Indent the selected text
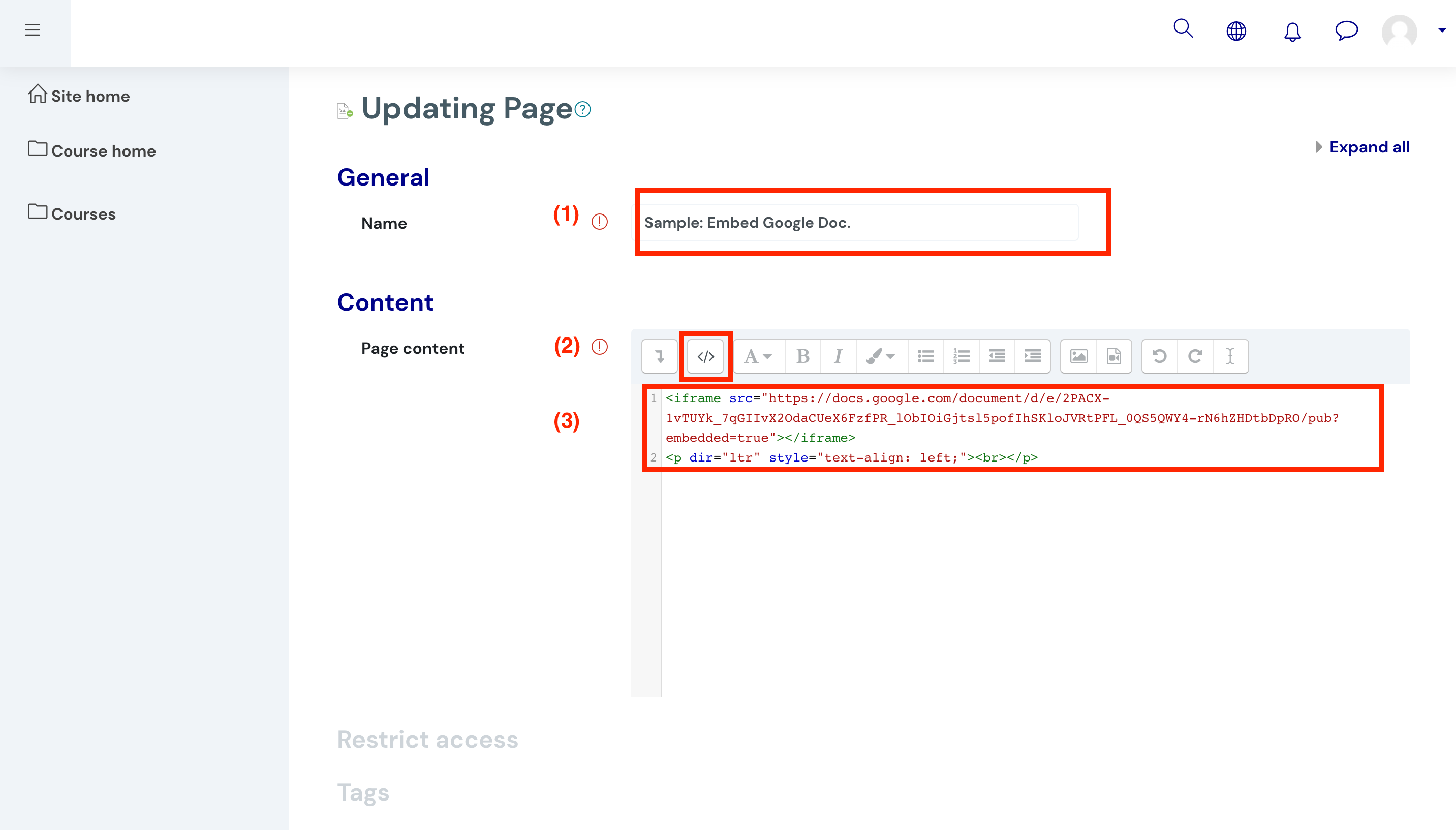 click(x=1033, y=356)
